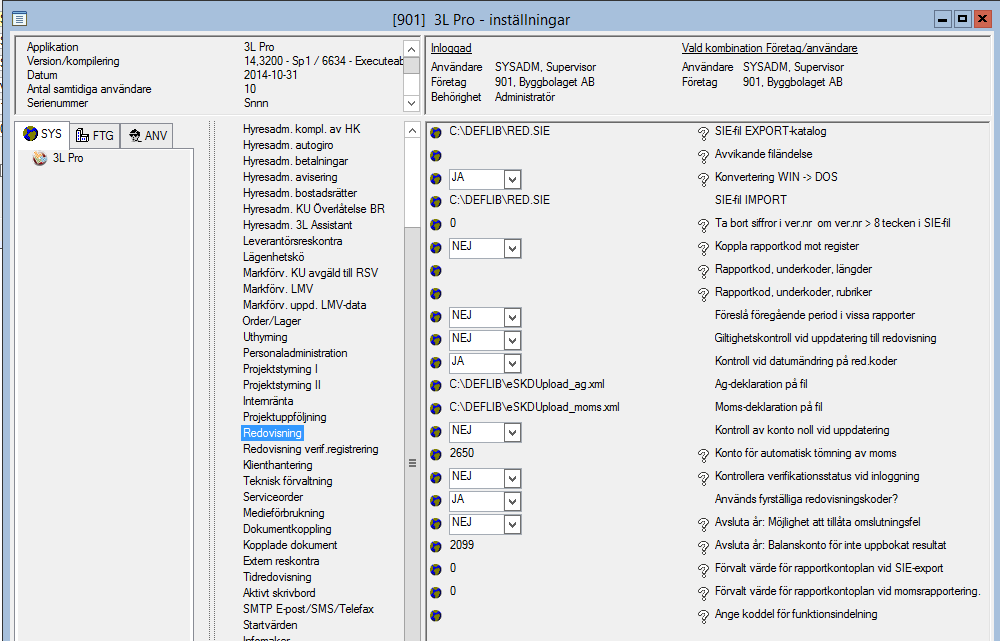This screenshot has width=1000, height=641.
Task: Click the SIE-fil EXPORT-katalog path field
Action: 499,131
